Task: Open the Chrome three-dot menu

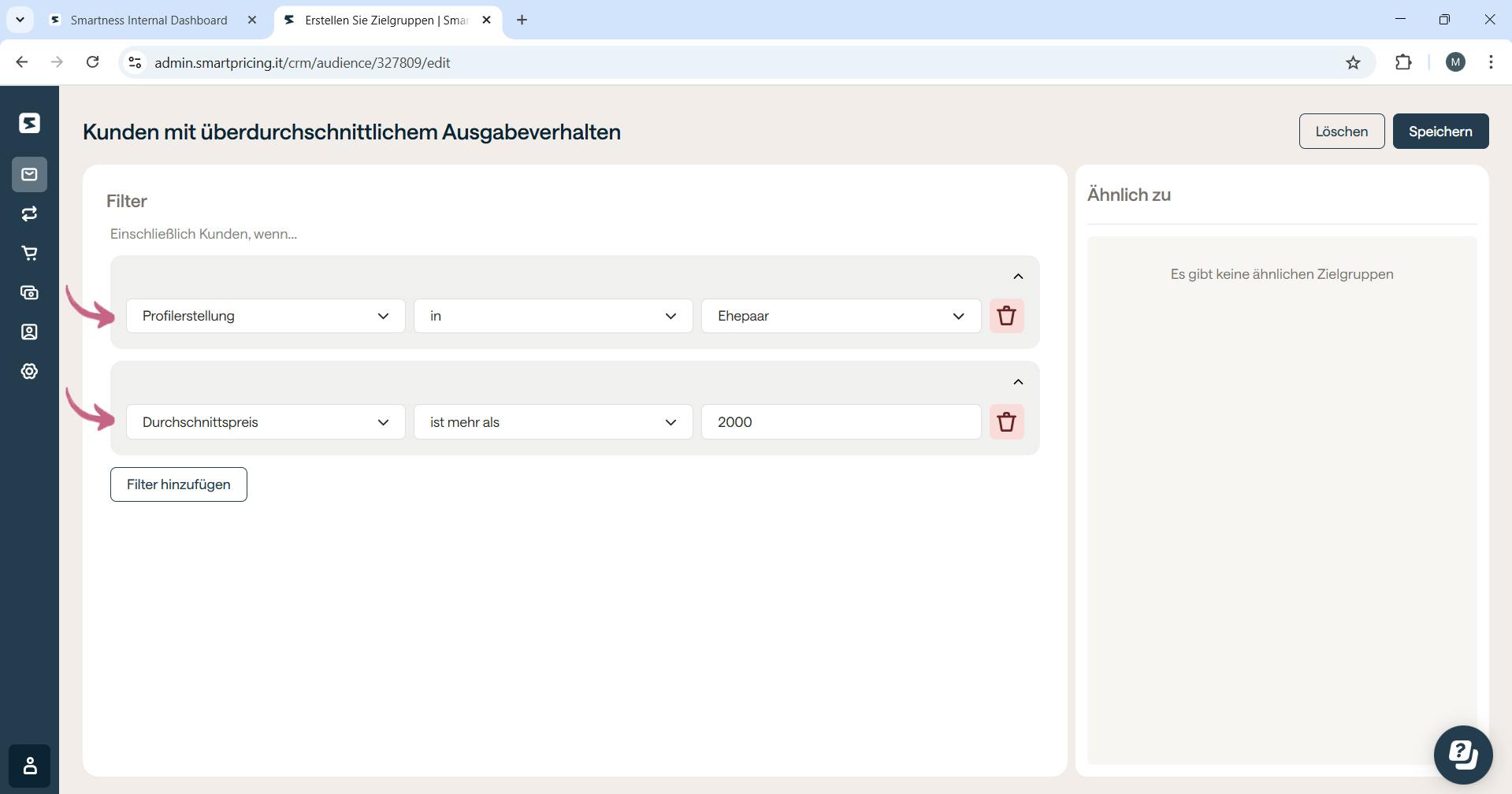Action: 1491,62
